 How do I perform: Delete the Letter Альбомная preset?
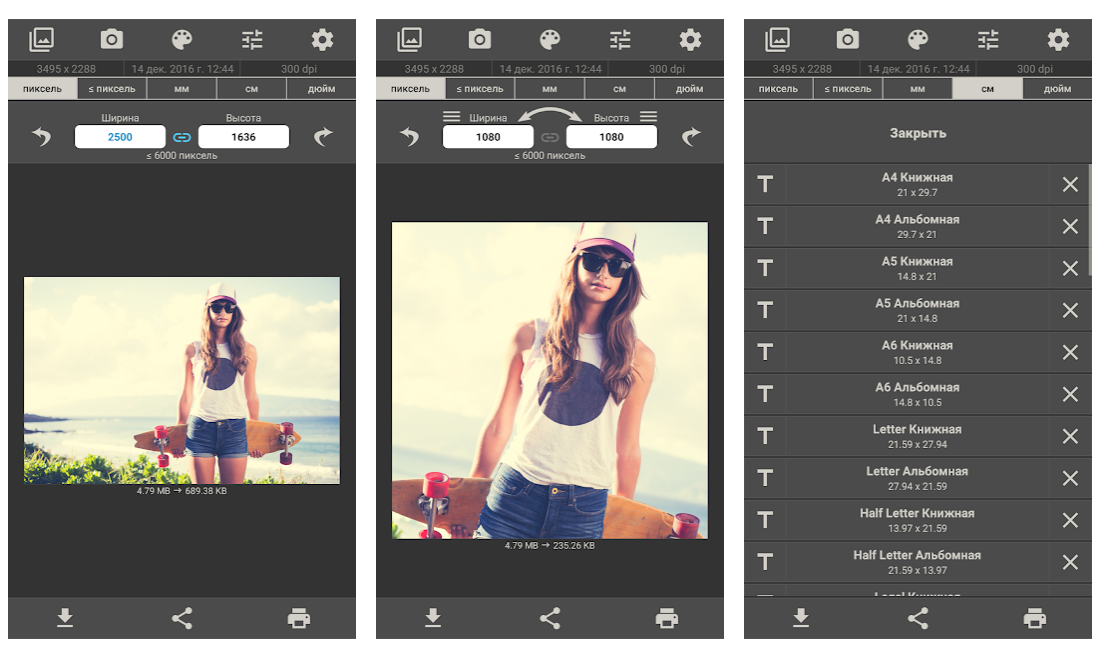(x=1070, y=478)
